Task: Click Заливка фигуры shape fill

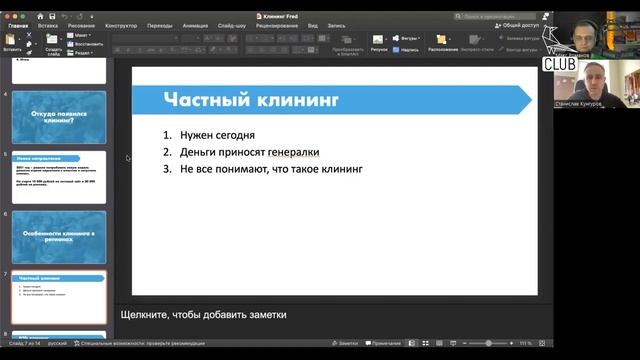Action: pos(519,38)
